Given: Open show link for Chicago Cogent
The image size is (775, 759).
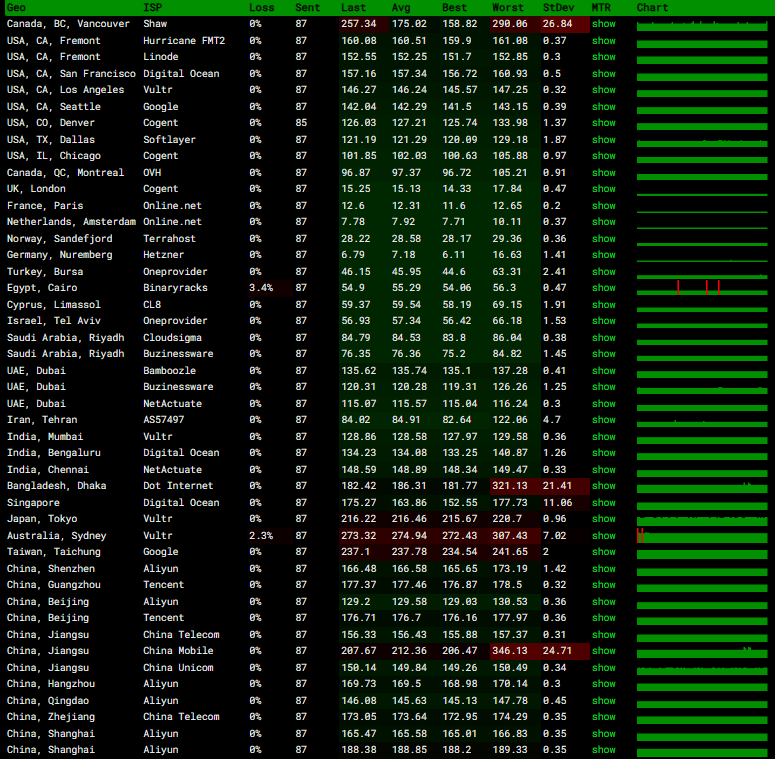Looking at the screenshot, I should tap(603, 156).
